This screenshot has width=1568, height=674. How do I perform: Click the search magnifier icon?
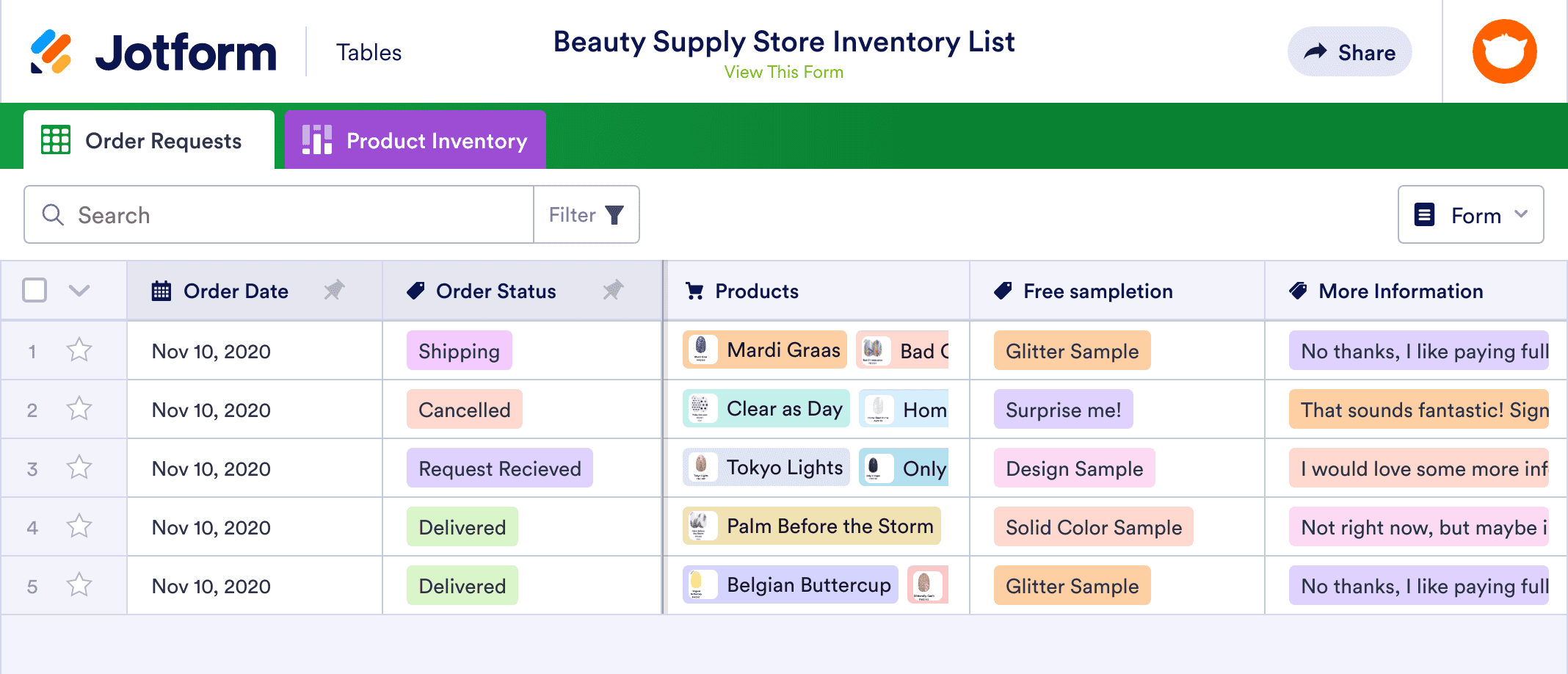(x=53, y=214)
